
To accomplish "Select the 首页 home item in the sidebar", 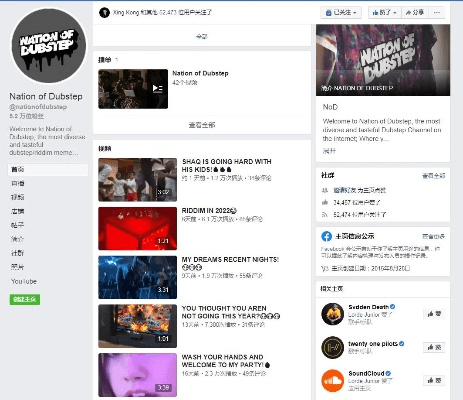I will [48, 170].
